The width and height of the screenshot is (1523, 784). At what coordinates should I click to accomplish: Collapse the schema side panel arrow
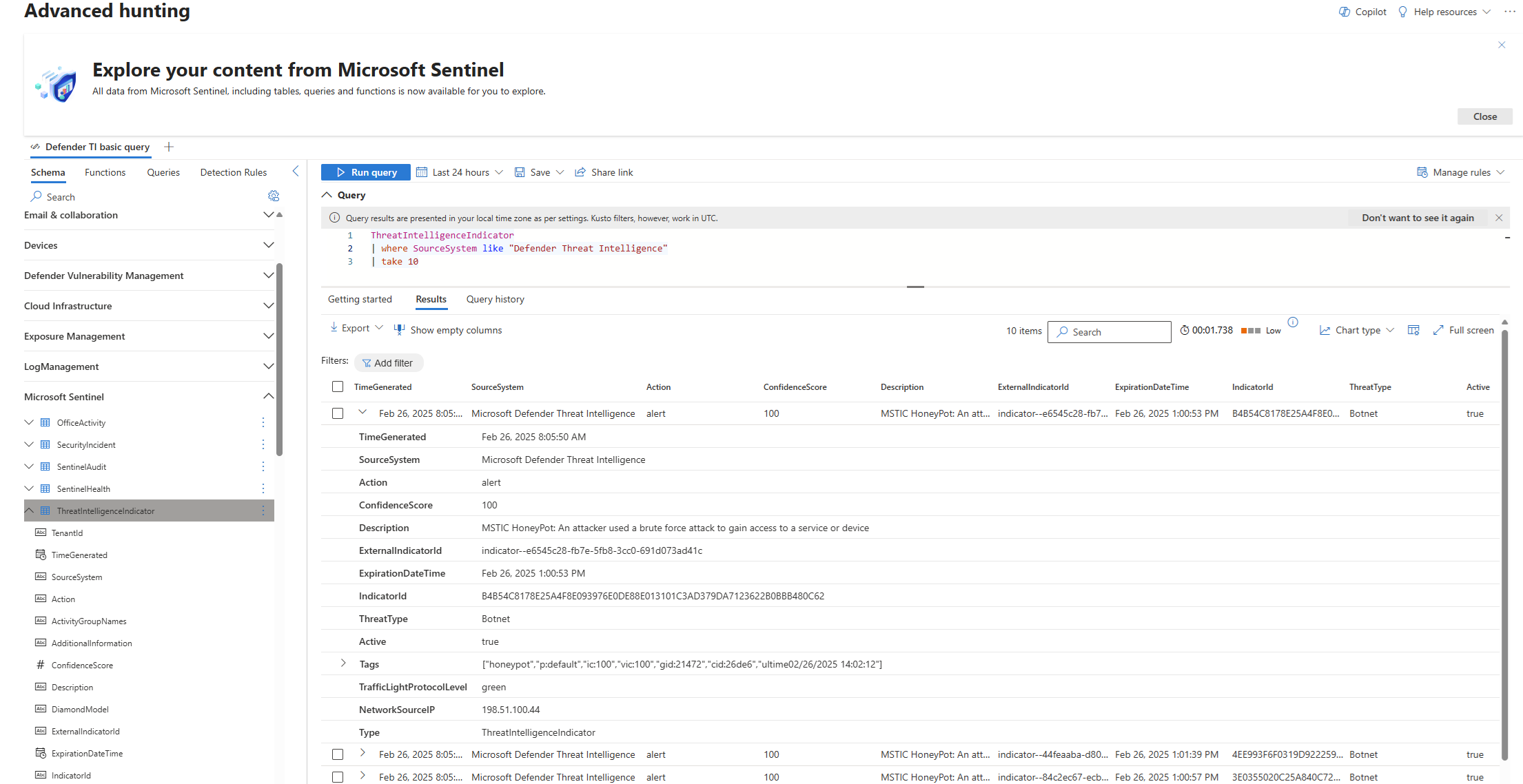(296, 172)
